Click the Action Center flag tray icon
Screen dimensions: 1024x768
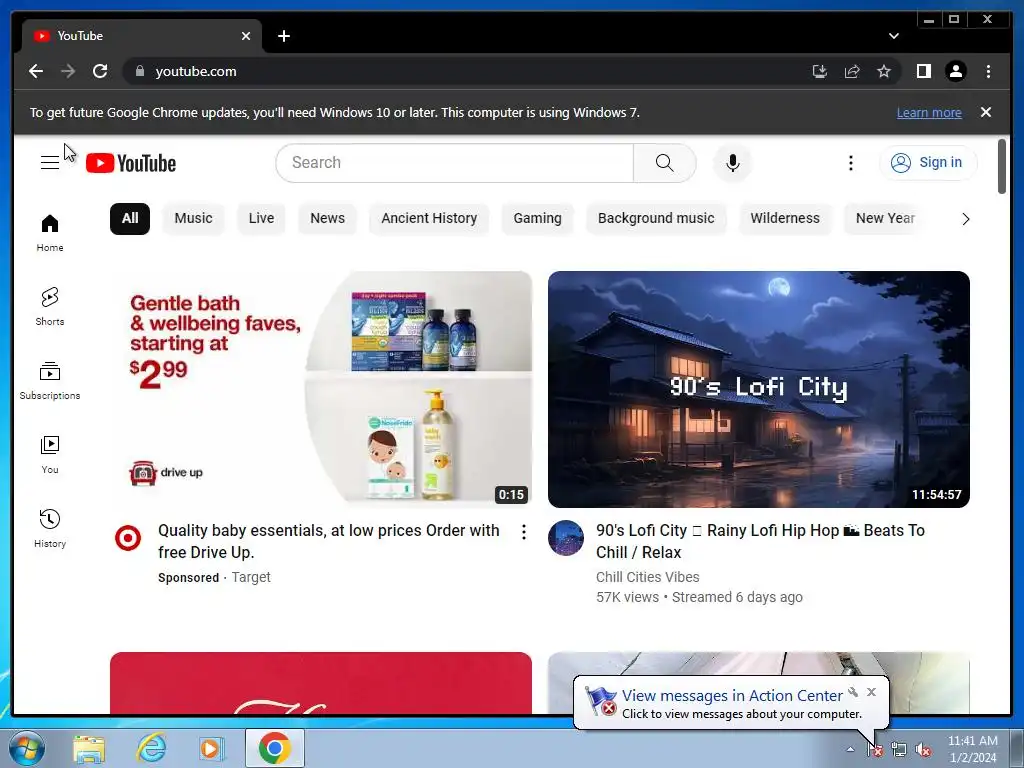874,750
